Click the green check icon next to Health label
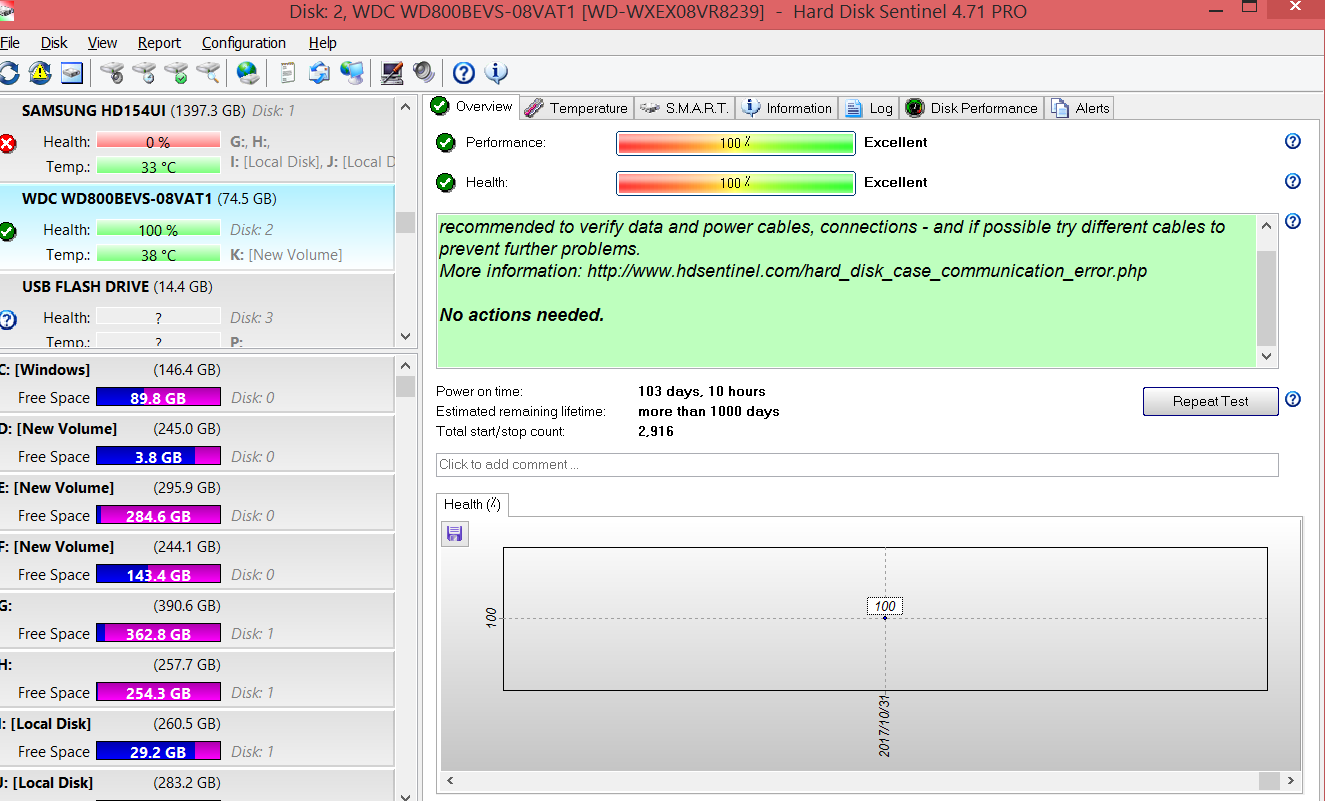 (x=446, y=182)
